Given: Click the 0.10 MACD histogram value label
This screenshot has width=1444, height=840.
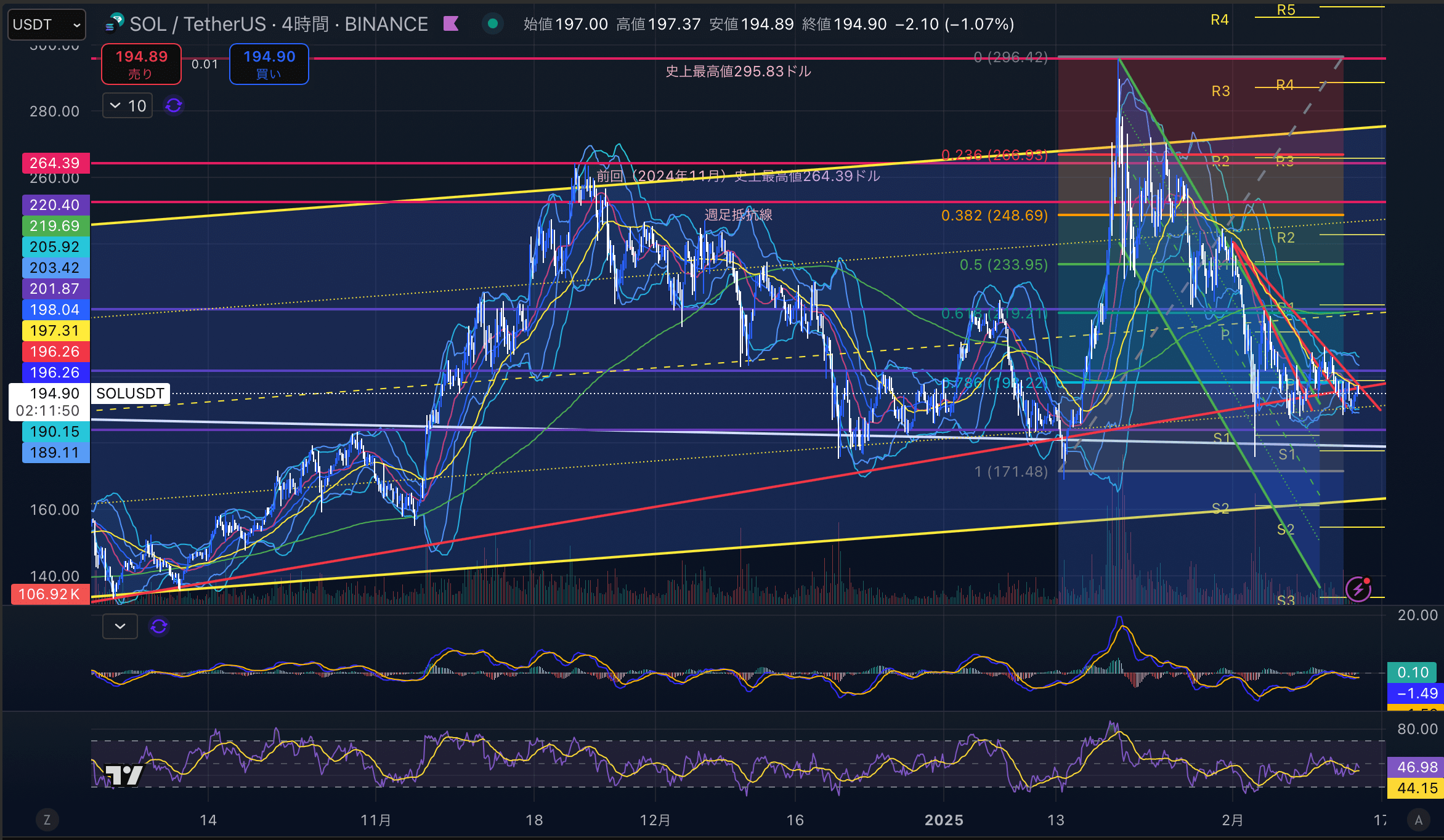Looking at the screenshot, I should [1413, 672].
